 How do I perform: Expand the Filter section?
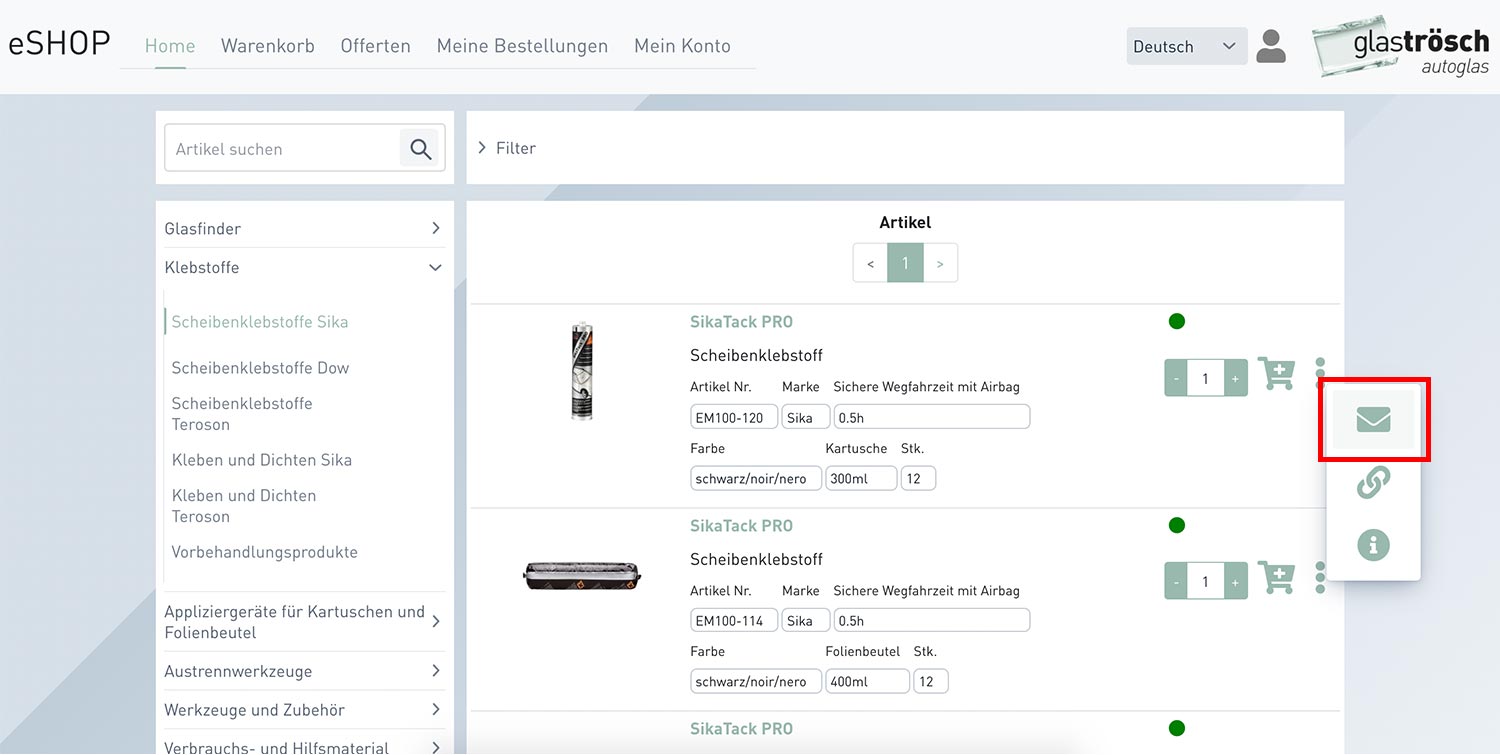click(x=507, y=148)
